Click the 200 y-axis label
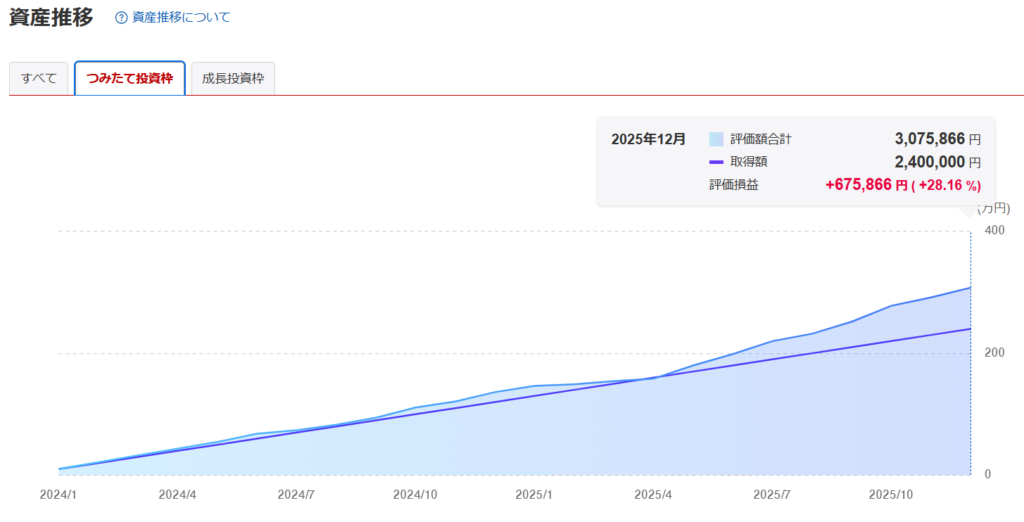1024x522 pixels. [994, 353]
